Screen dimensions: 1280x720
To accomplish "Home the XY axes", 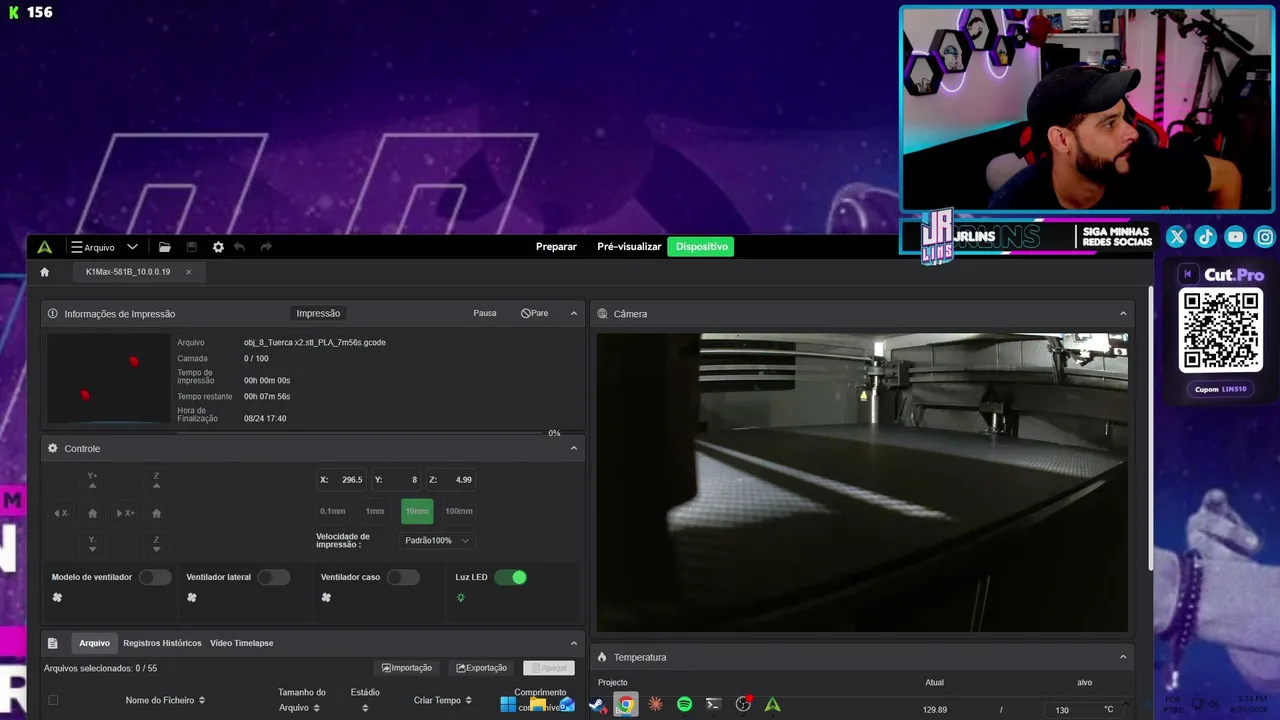I will point(93,513).
